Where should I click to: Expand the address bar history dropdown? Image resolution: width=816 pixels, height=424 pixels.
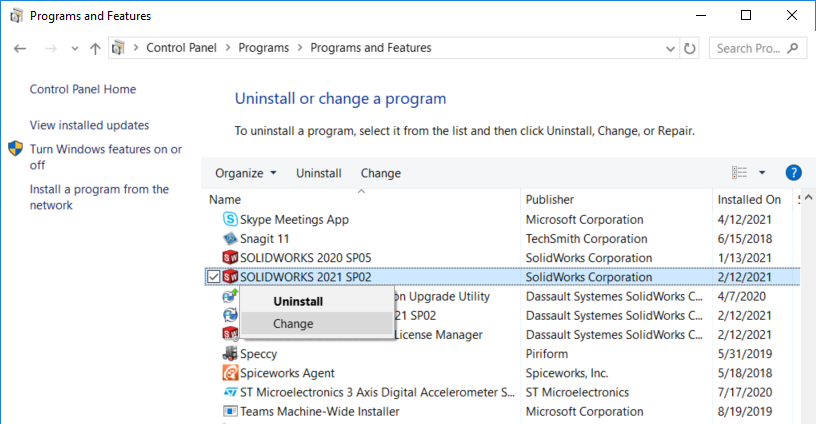click(670, 49)
